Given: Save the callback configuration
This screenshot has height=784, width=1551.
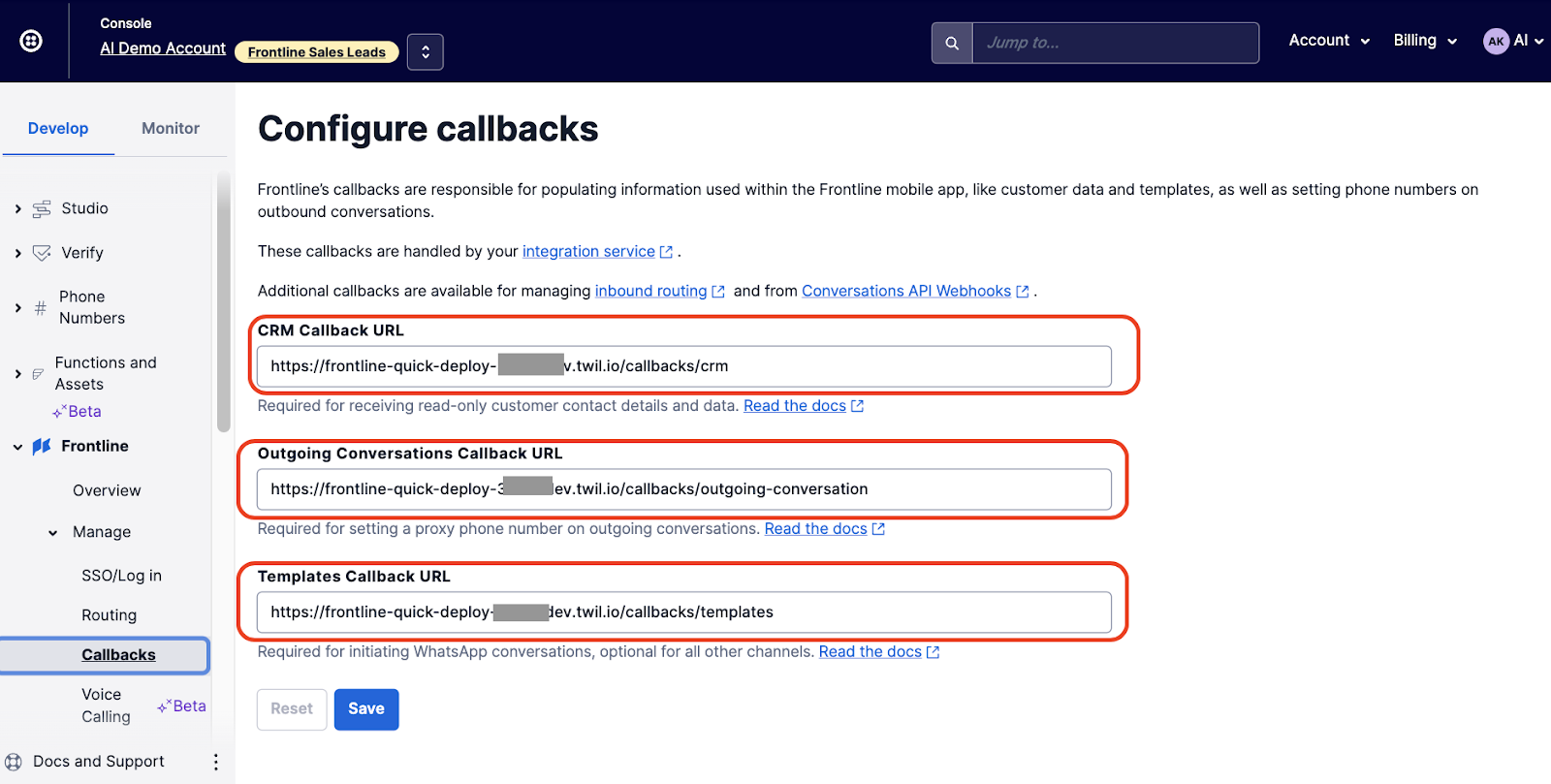Looking at the screenshot, I should click(366, 709).
